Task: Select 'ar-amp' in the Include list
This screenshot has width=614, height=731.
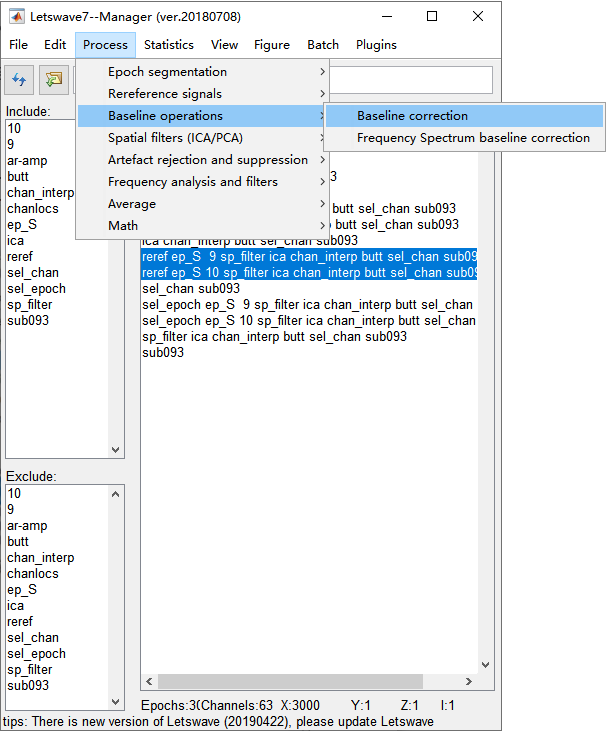Action: [x=27, y=161]
